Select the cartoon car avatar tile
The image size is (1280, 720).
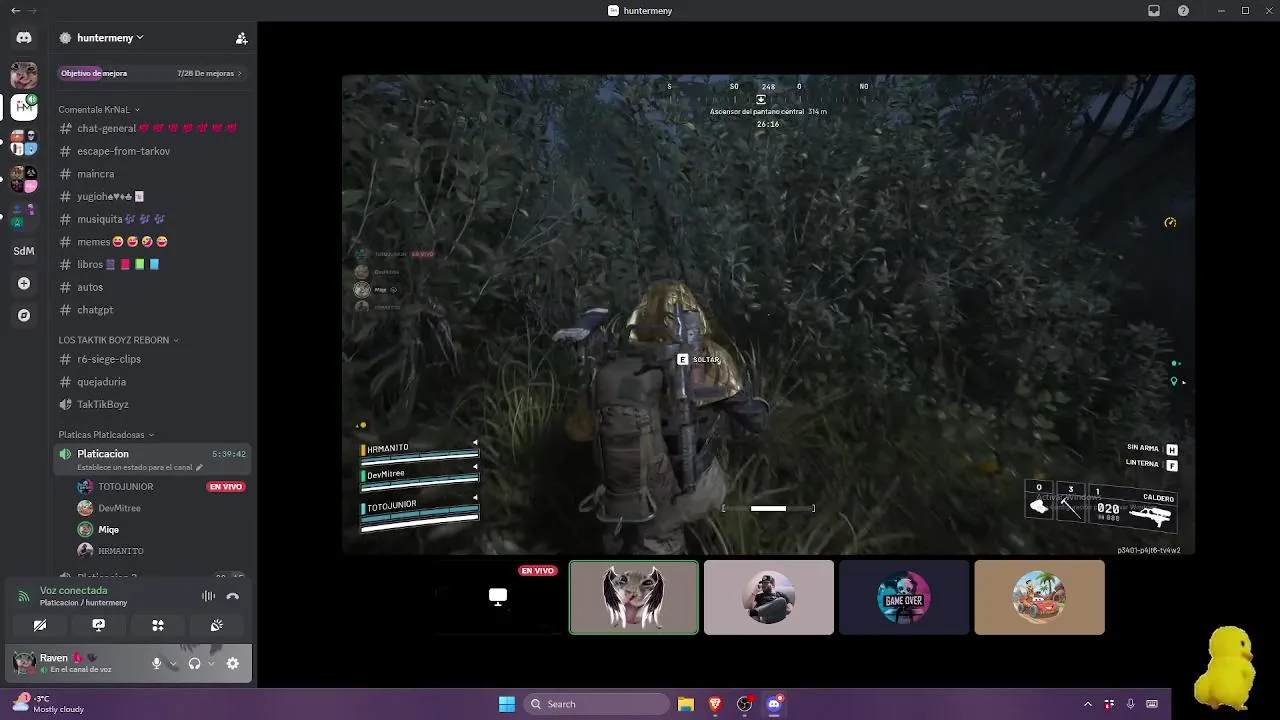point(1039,597)
